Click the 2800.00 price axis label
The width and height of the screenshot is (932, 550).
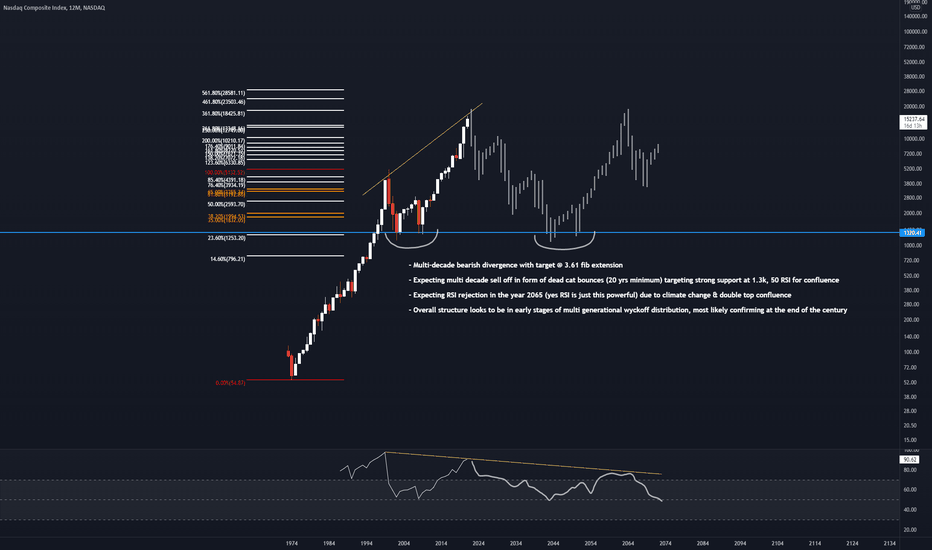tap(915, 198)
